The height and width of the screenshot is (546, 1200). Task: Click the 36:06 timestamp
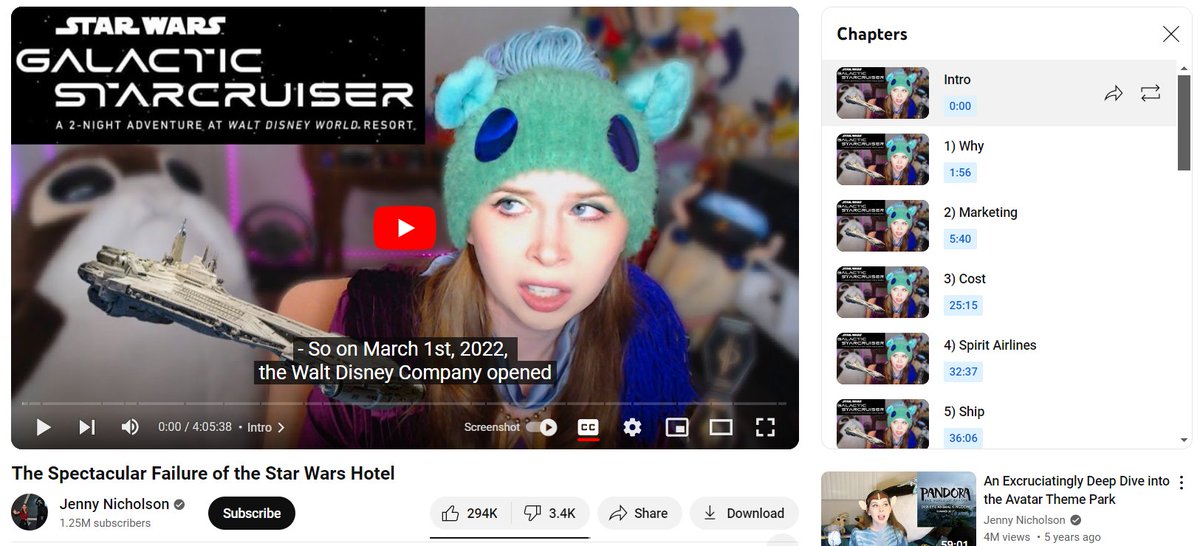[963, 438]
